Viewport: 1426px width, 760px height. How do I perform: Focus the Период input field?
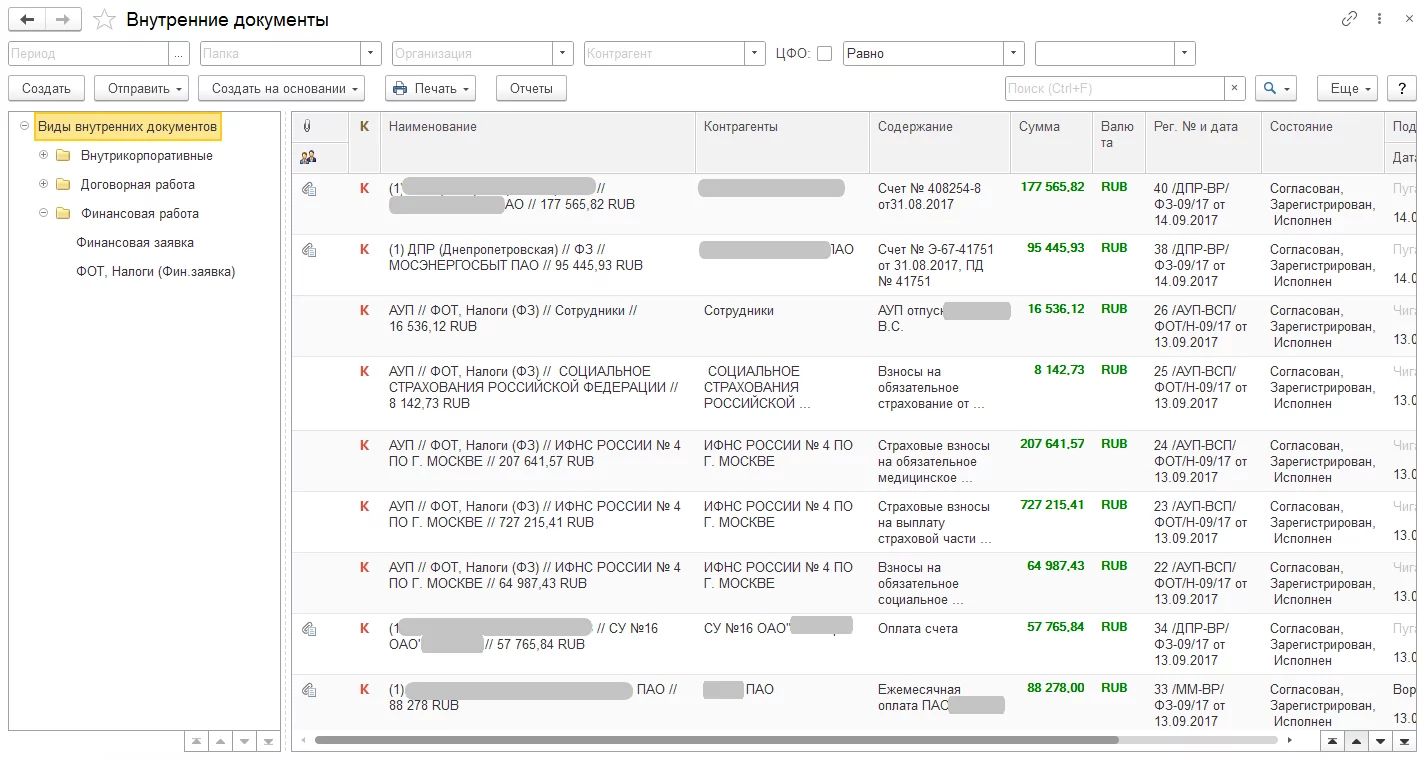click(89, 54)
